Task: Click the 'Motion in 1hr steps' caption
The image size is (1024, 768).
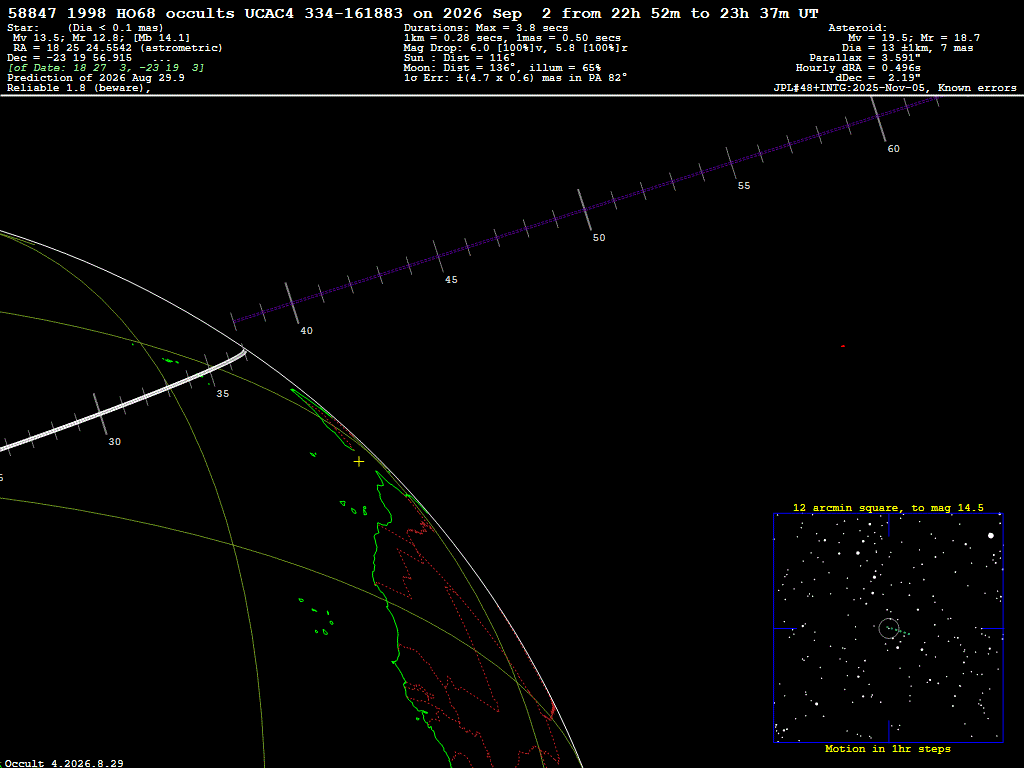Action: coord(888,748)
